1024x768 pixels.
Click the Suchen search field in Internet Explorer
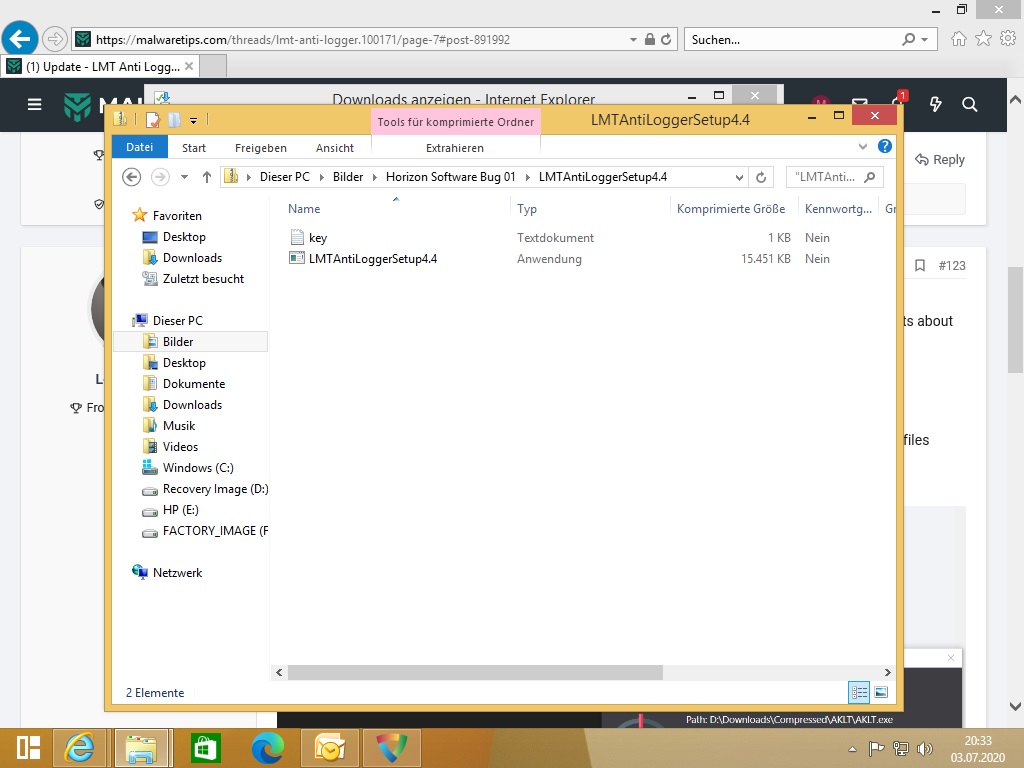810,39
